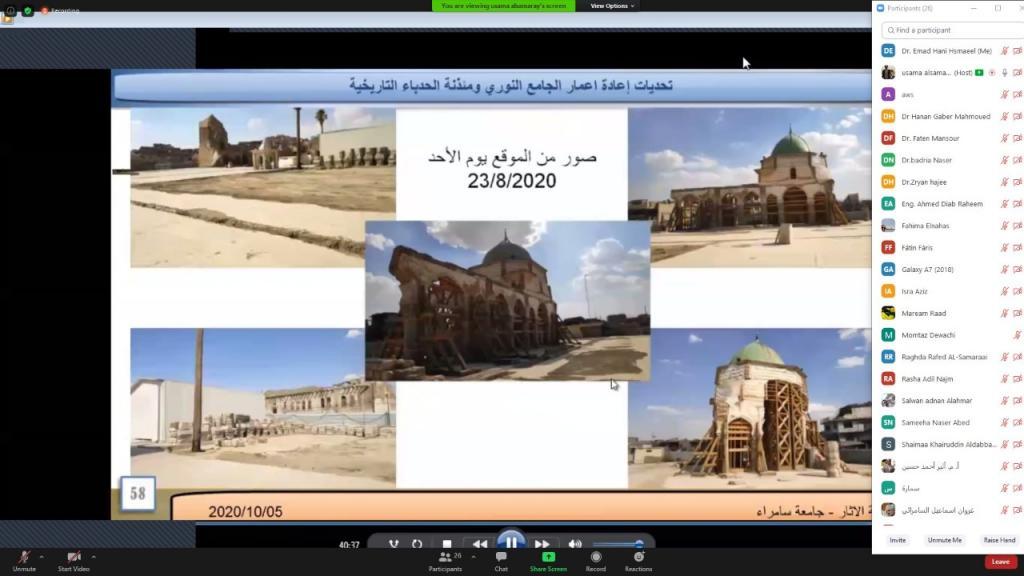
Task: Click the Invite button
Action: (x=897, y=540)
